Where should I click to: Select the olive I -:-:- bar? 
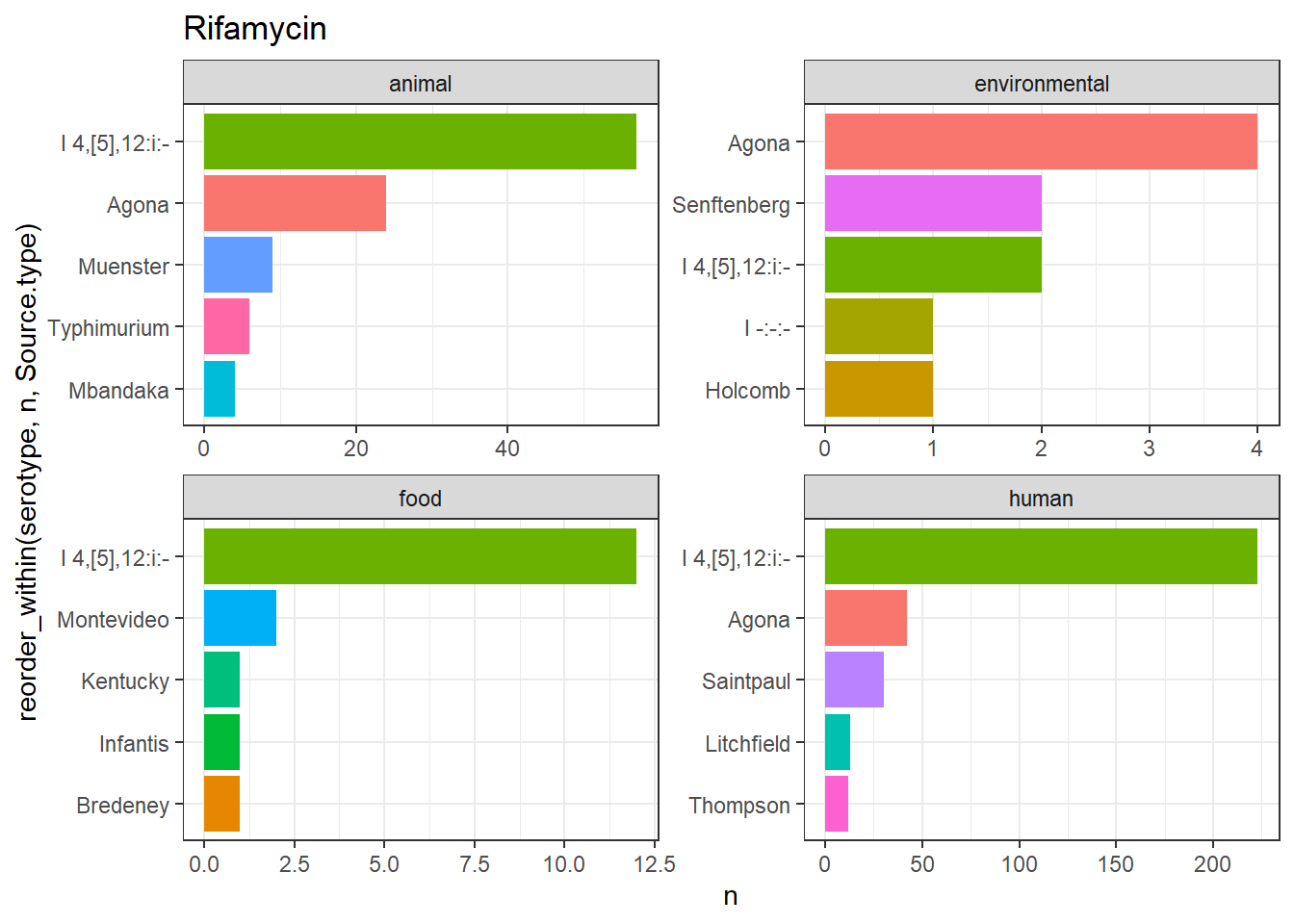879,326
